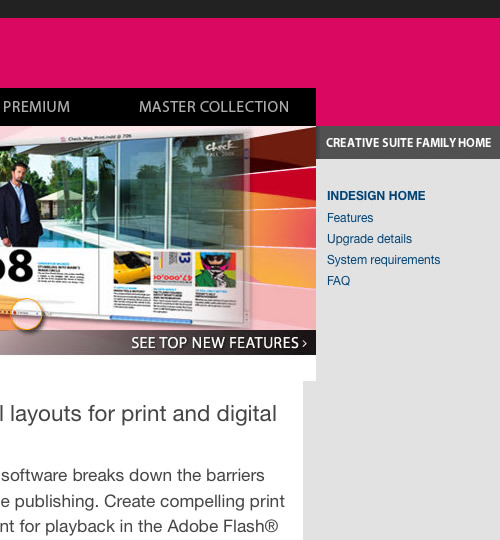Open the MASTER COLLECTION tab
500x540 pixels.
click(214, 107)
